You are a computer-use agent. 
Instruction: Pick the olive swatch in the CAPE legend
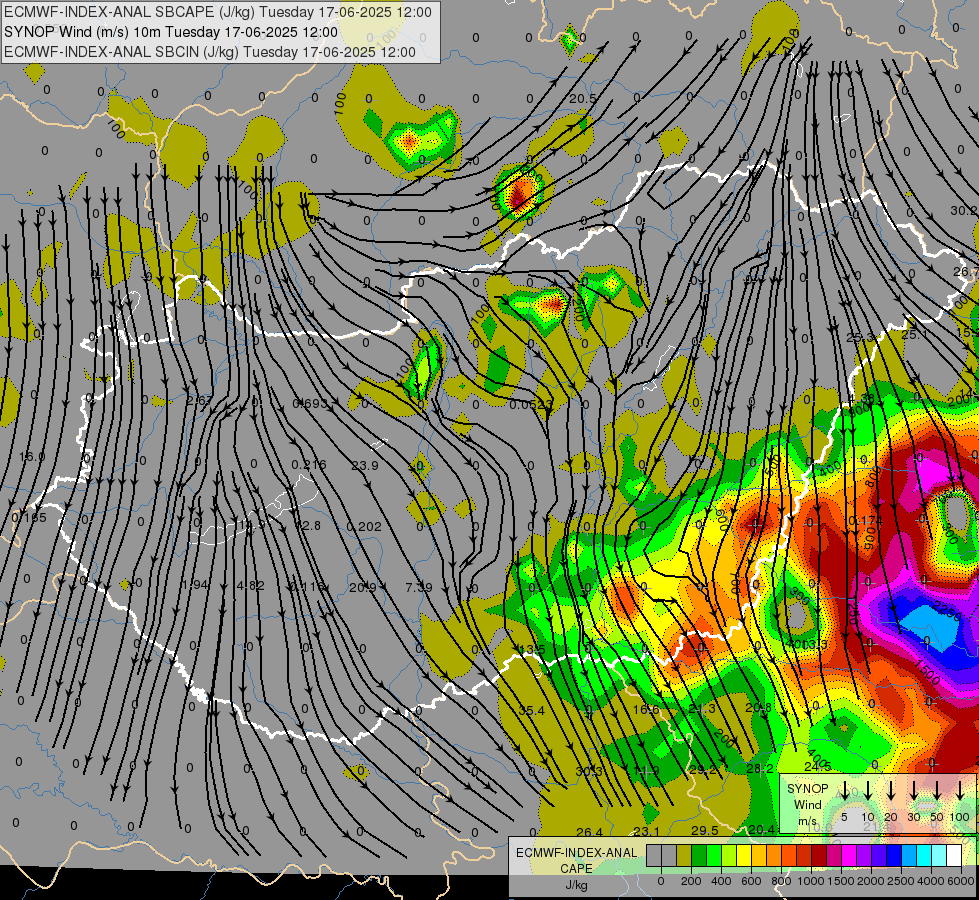[684, 855]
